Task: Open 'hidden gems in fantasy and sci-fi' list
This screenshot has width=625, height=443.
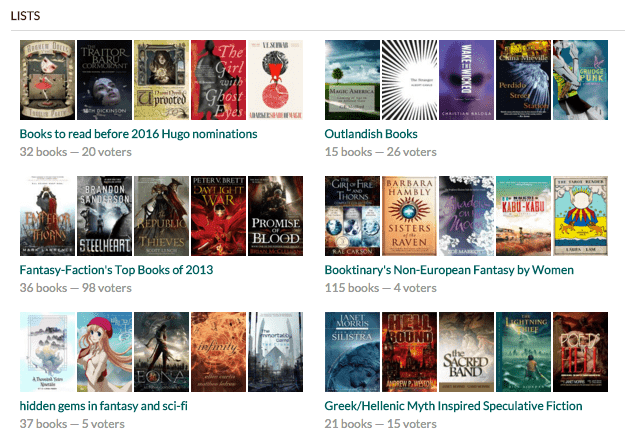Action: [104, 406]
